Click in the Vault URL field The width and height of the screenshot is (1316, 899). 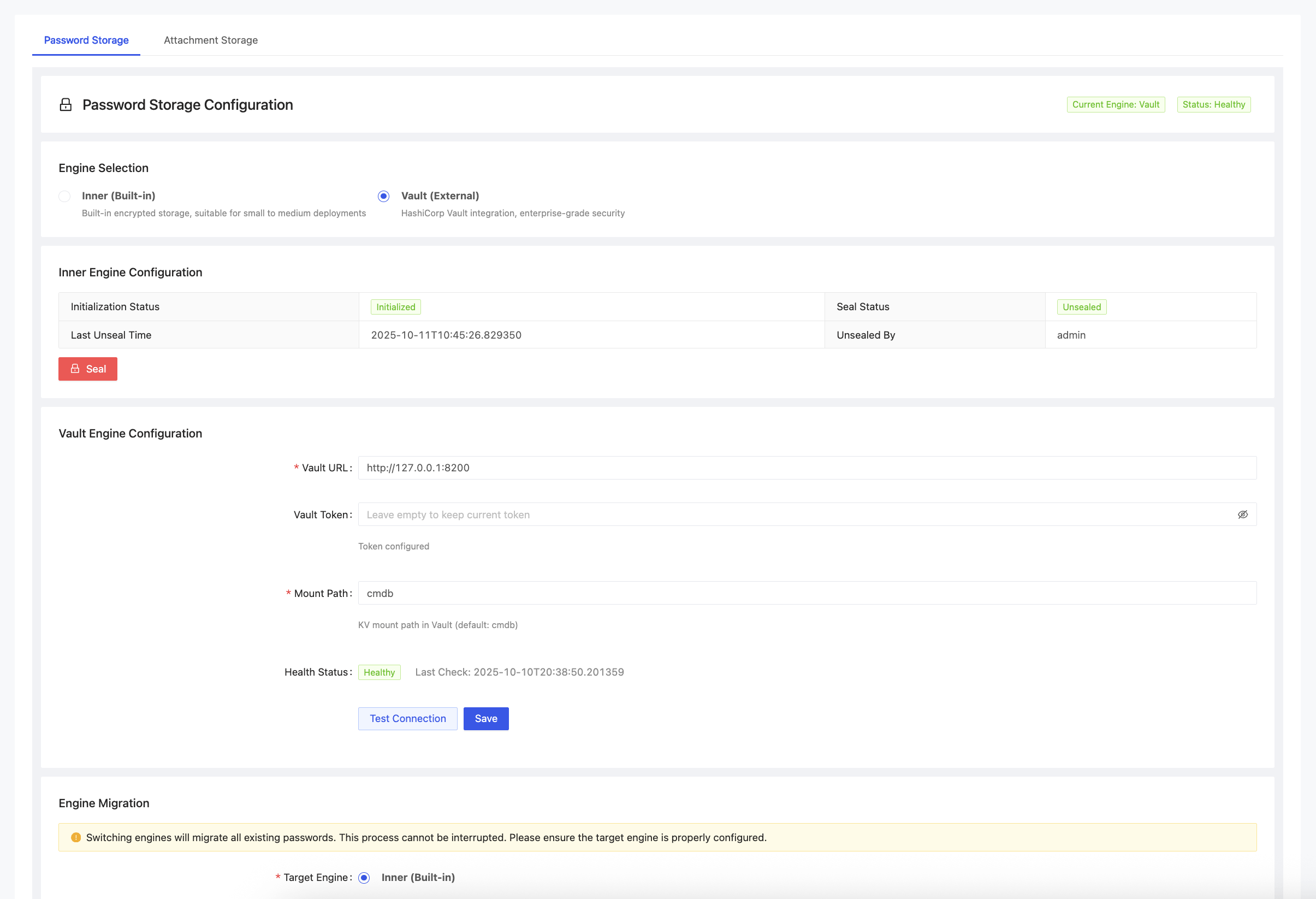(x=807, y=468)
